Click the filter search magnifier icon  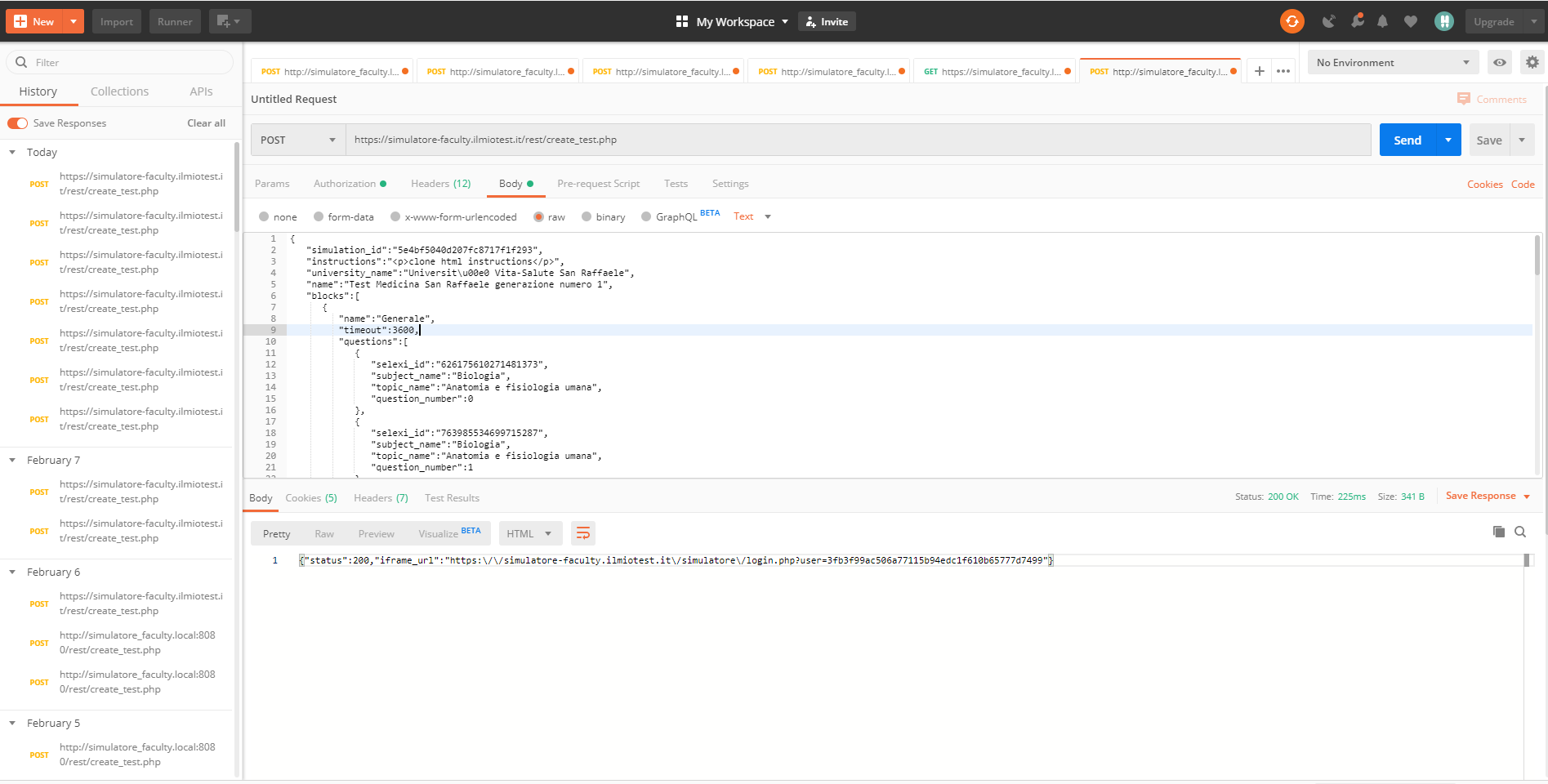[x=21, y=62]
